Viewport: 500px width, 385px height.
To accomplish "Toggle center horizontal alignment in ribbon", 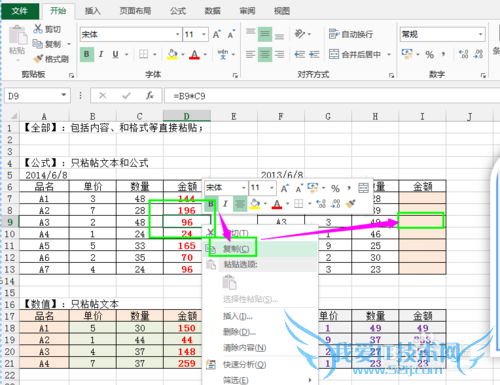I will [x=265, y=54].
